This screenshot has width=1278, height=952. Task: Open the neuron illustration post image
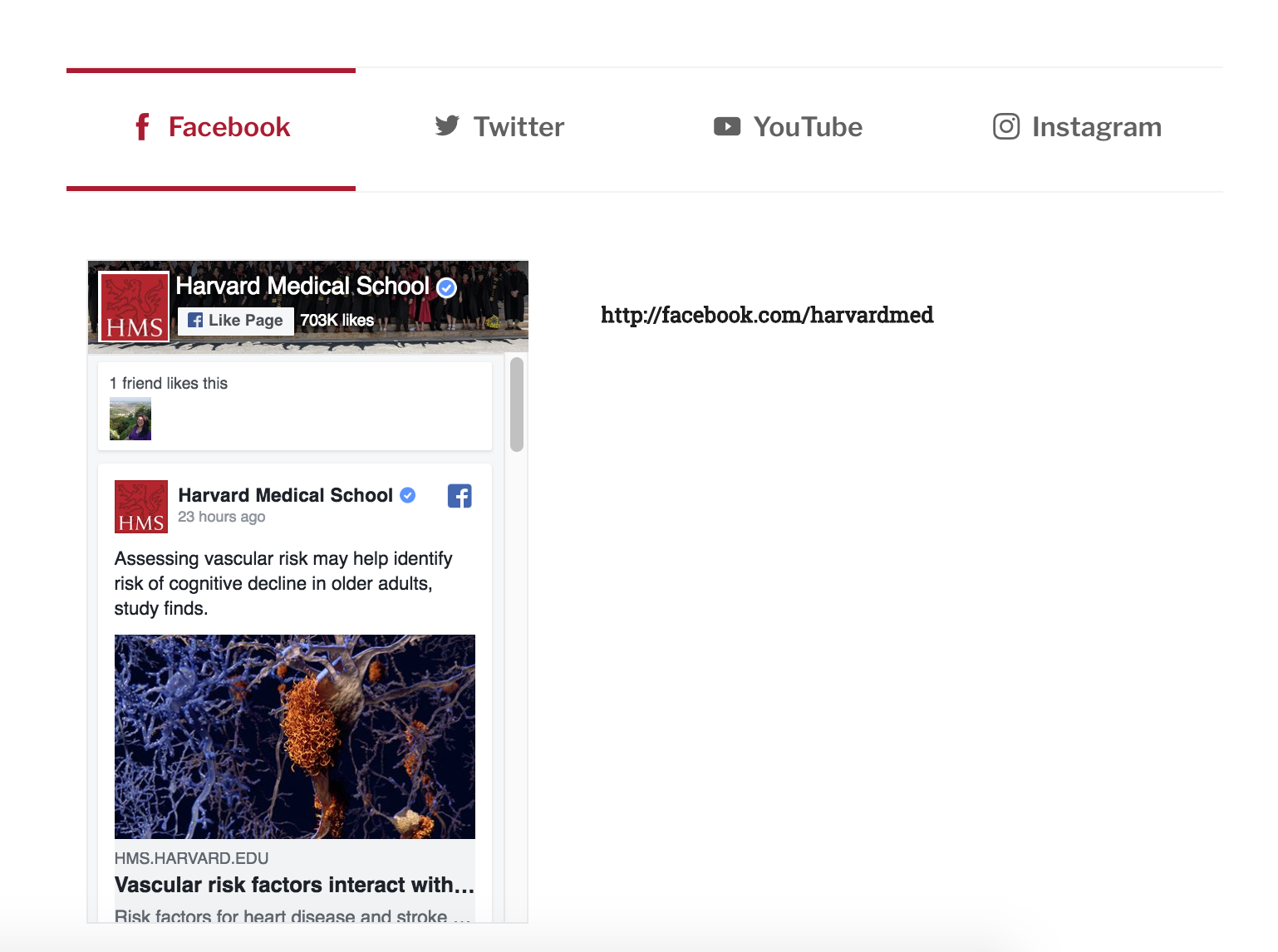(295, 737)
